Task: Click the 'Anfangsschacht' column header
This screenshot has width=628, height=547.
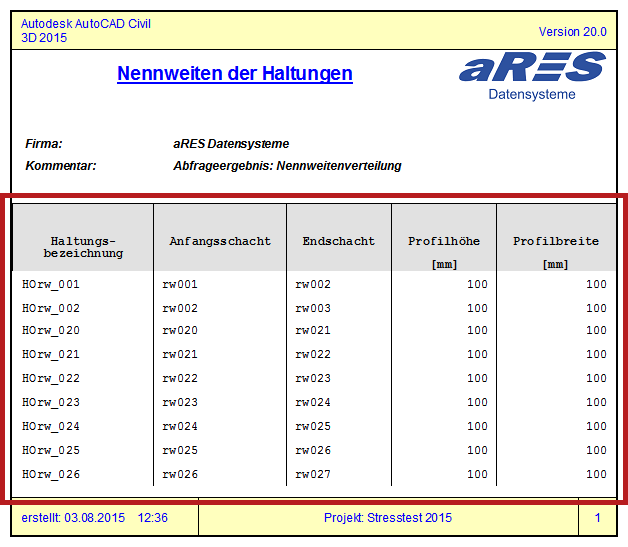Action: coord(220,241)
